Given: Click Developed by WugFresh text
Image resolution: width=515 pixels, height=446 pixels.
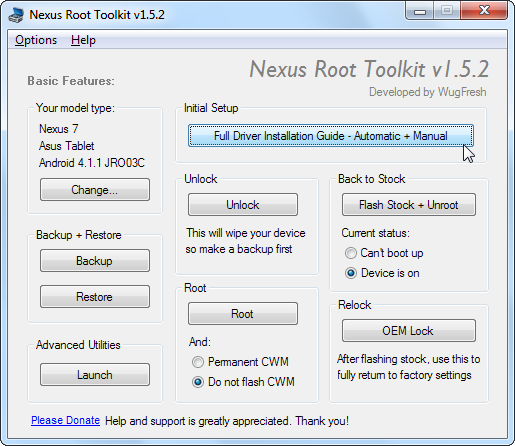Looking at the screenshot, I should 428,92.
